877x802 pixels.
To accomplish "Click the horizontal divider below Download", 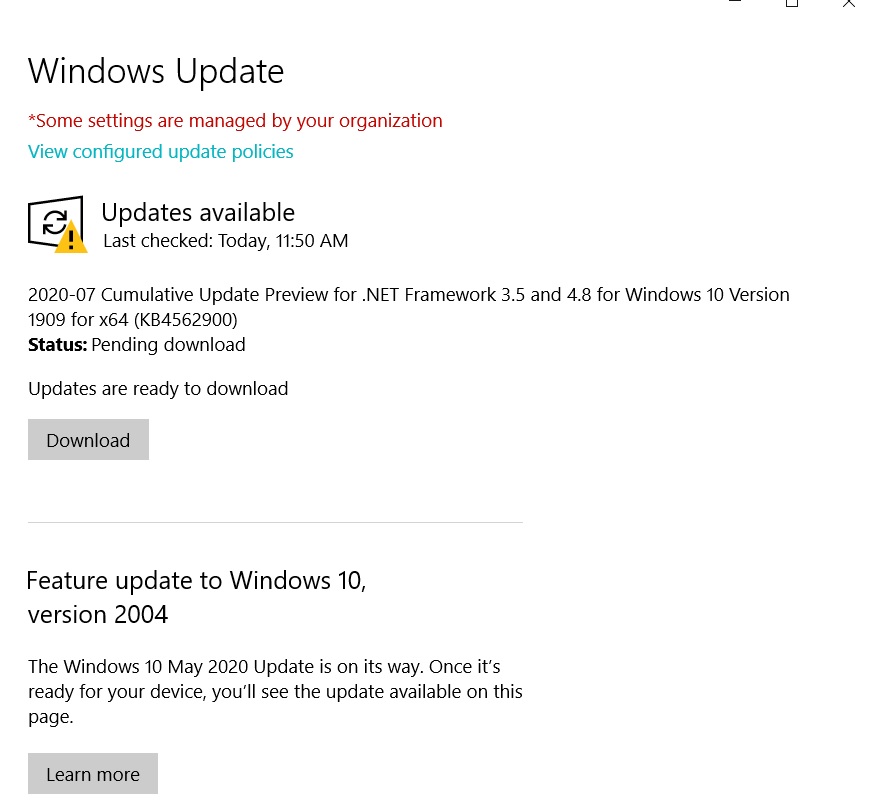I will click(275, 522).
